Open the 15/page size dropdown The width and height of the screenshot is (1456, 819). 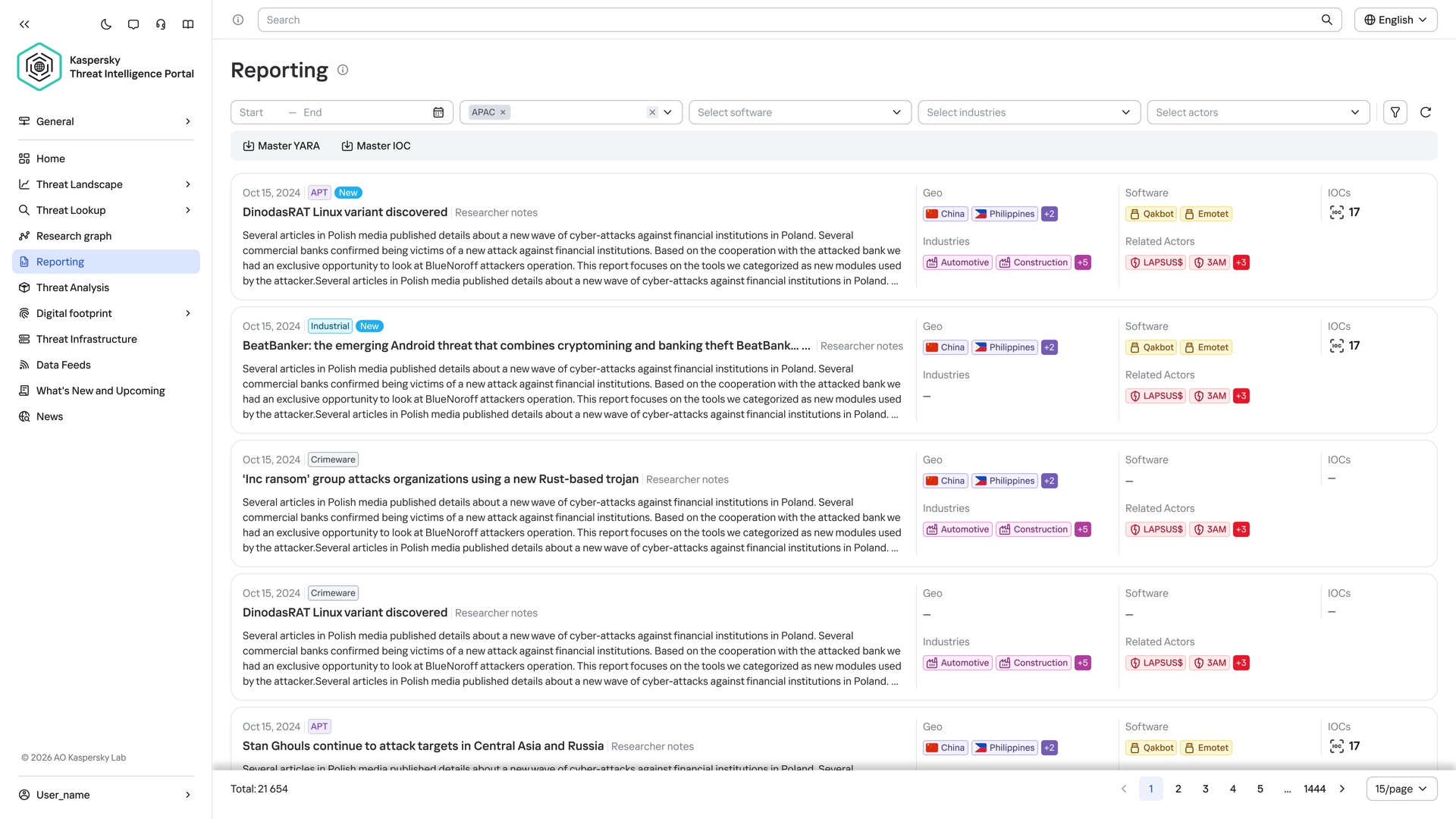(x=1401, y=789)
